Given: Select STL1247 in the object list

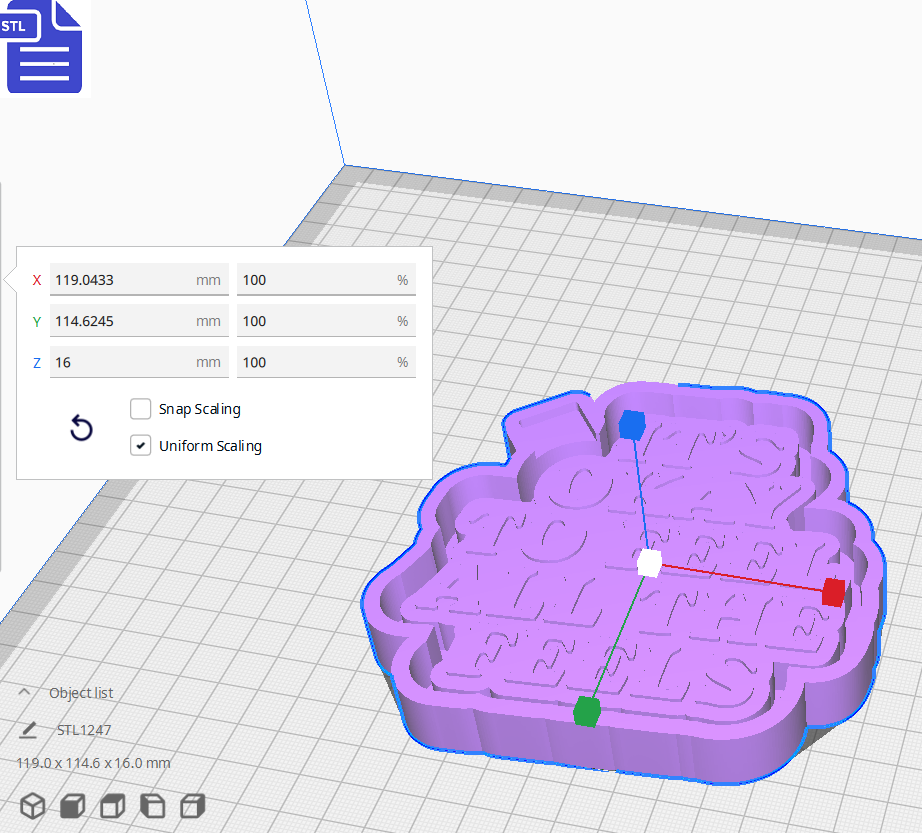Looking at the screenshot, I should tap(83, 729).
